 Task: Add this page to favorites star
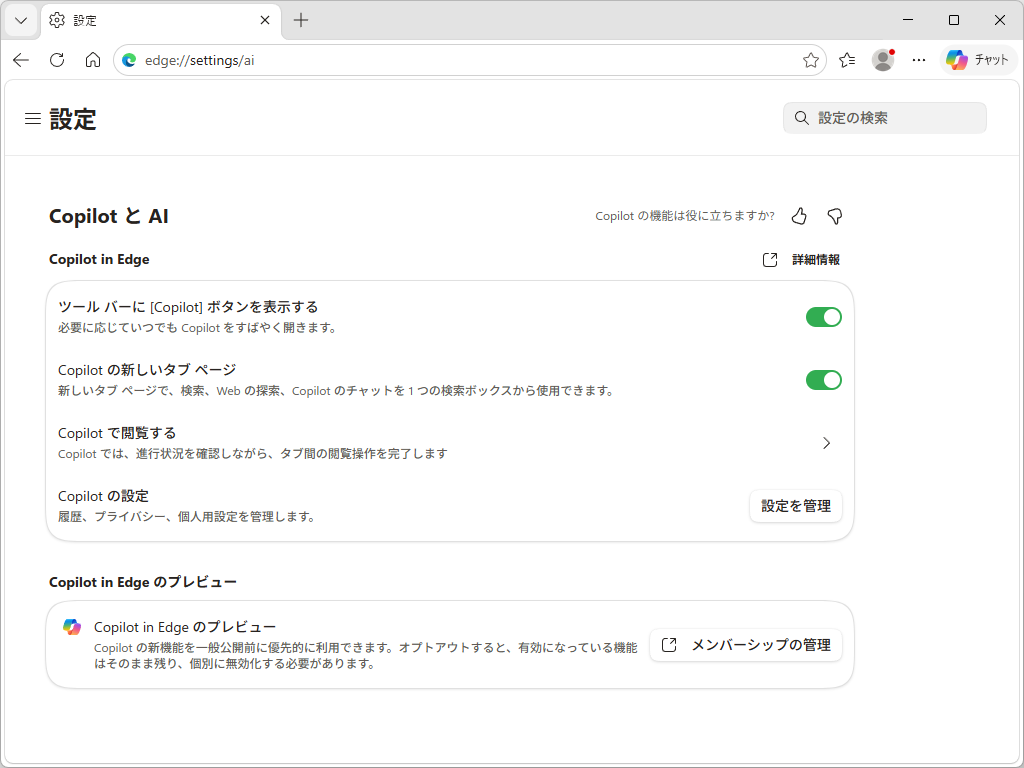tap(810, 60)
